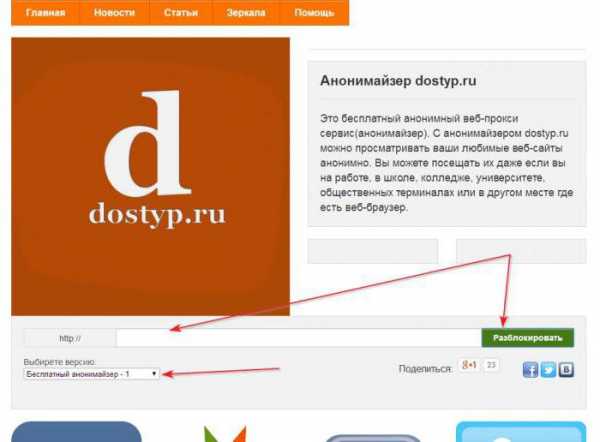
Task: Click the Facebook share icon
Action: (x=530, y=370)
